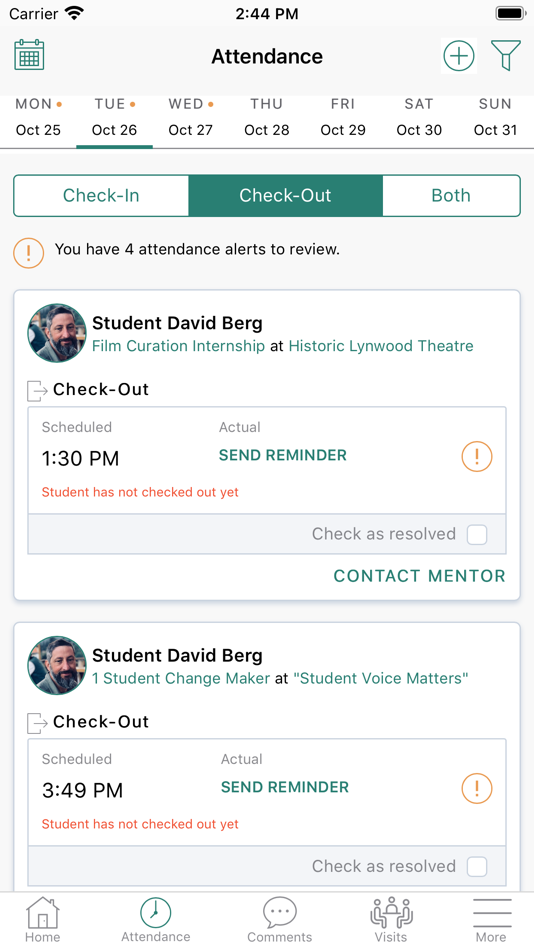
Task: Select Wed Oct 27 day tab
Action: [190, 118]
